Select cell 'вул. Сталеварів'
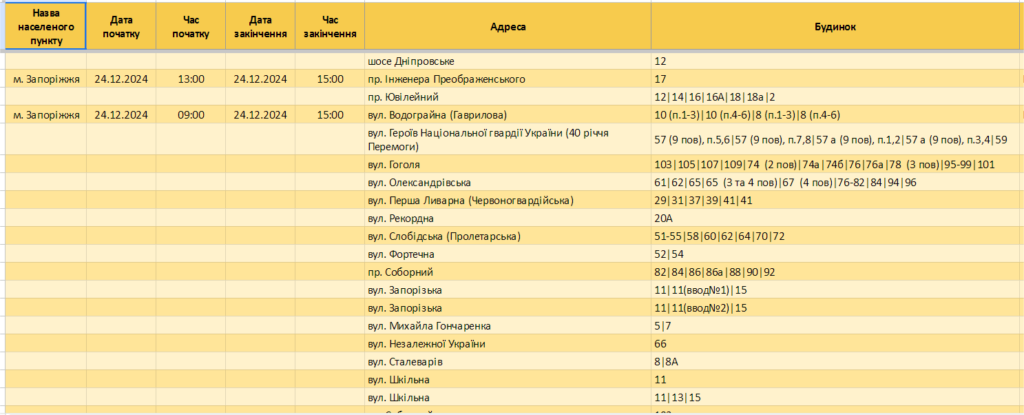 508,361
